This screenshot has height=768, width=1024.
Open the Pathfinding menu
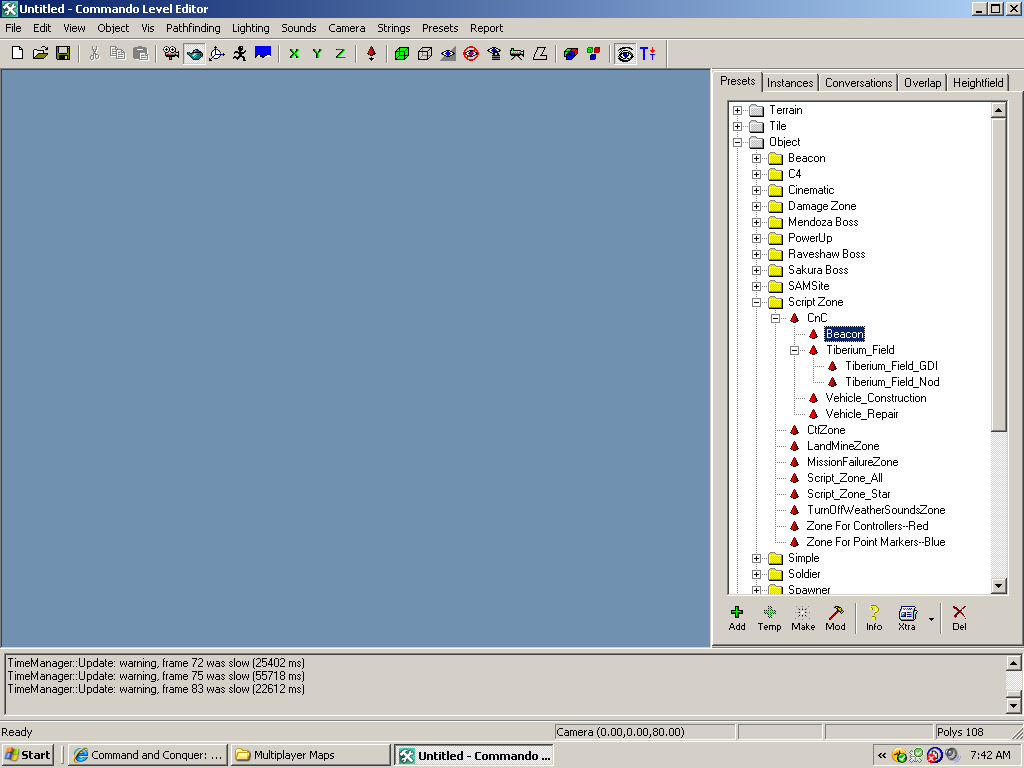pos(193,28)
